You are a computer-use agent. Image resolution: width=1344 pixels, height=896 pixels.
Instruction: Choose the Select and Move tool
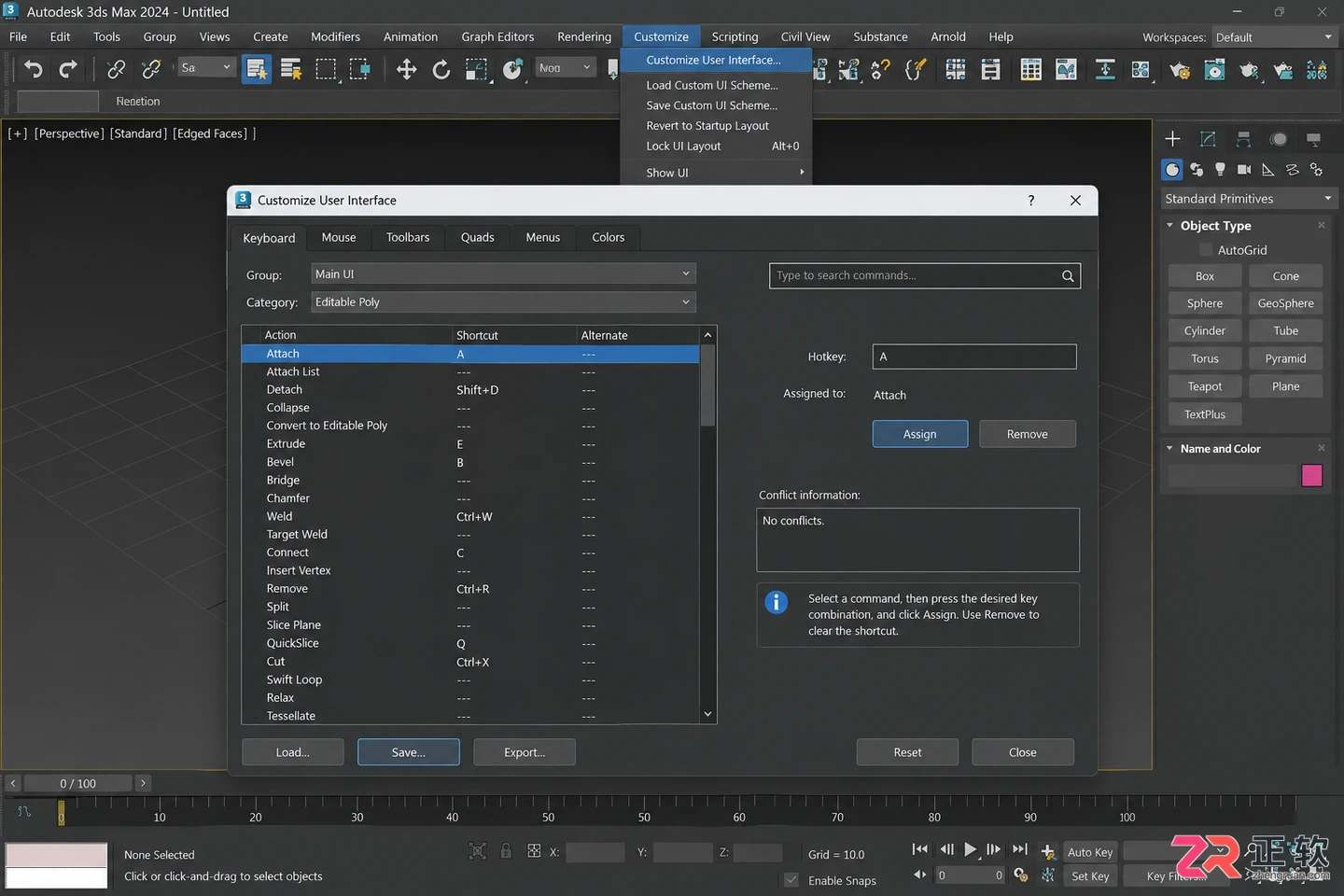click(x=406, y=69)
